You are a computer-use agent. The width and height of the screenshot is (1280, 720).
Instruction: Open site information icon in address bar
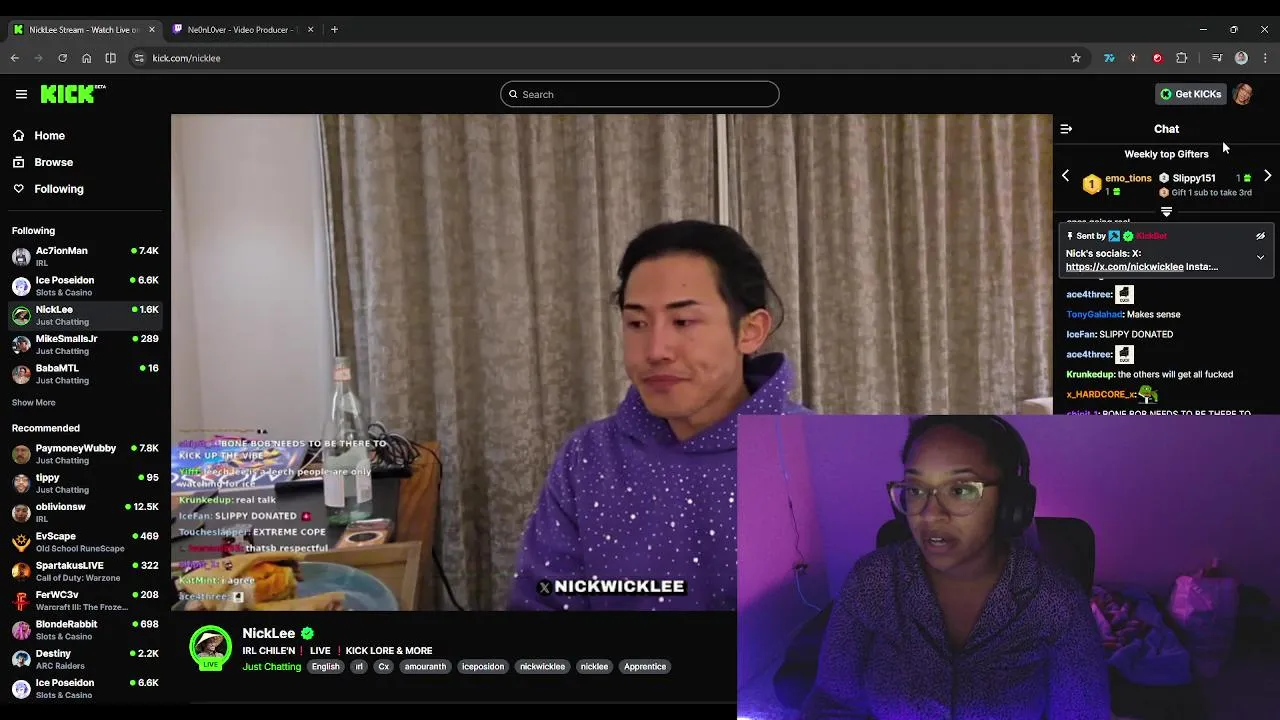tap(139, 58)
